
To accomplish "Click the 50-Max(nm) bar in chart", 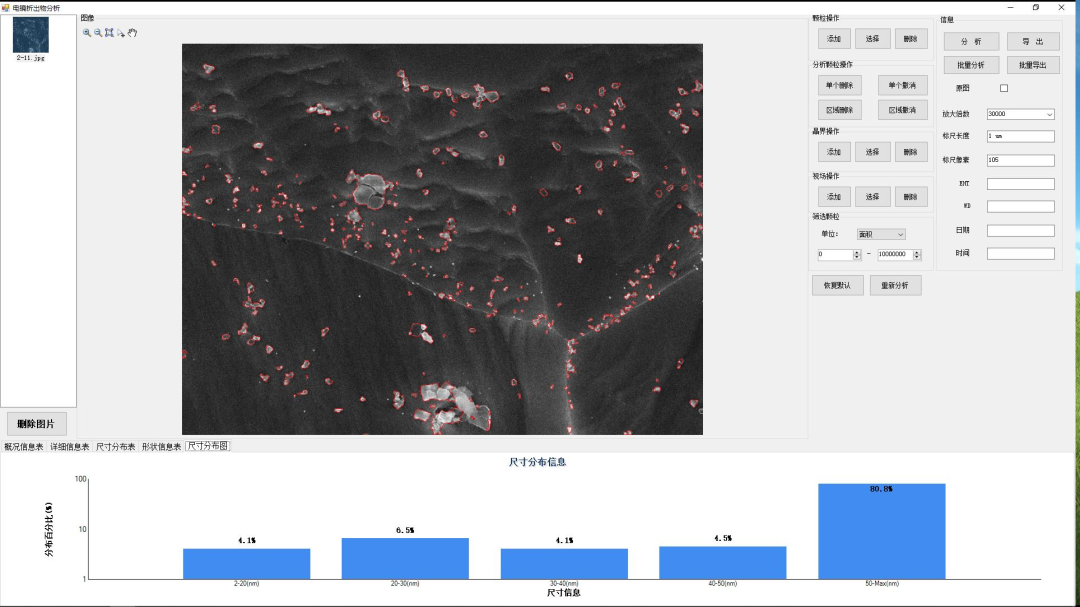I will 881,531.
